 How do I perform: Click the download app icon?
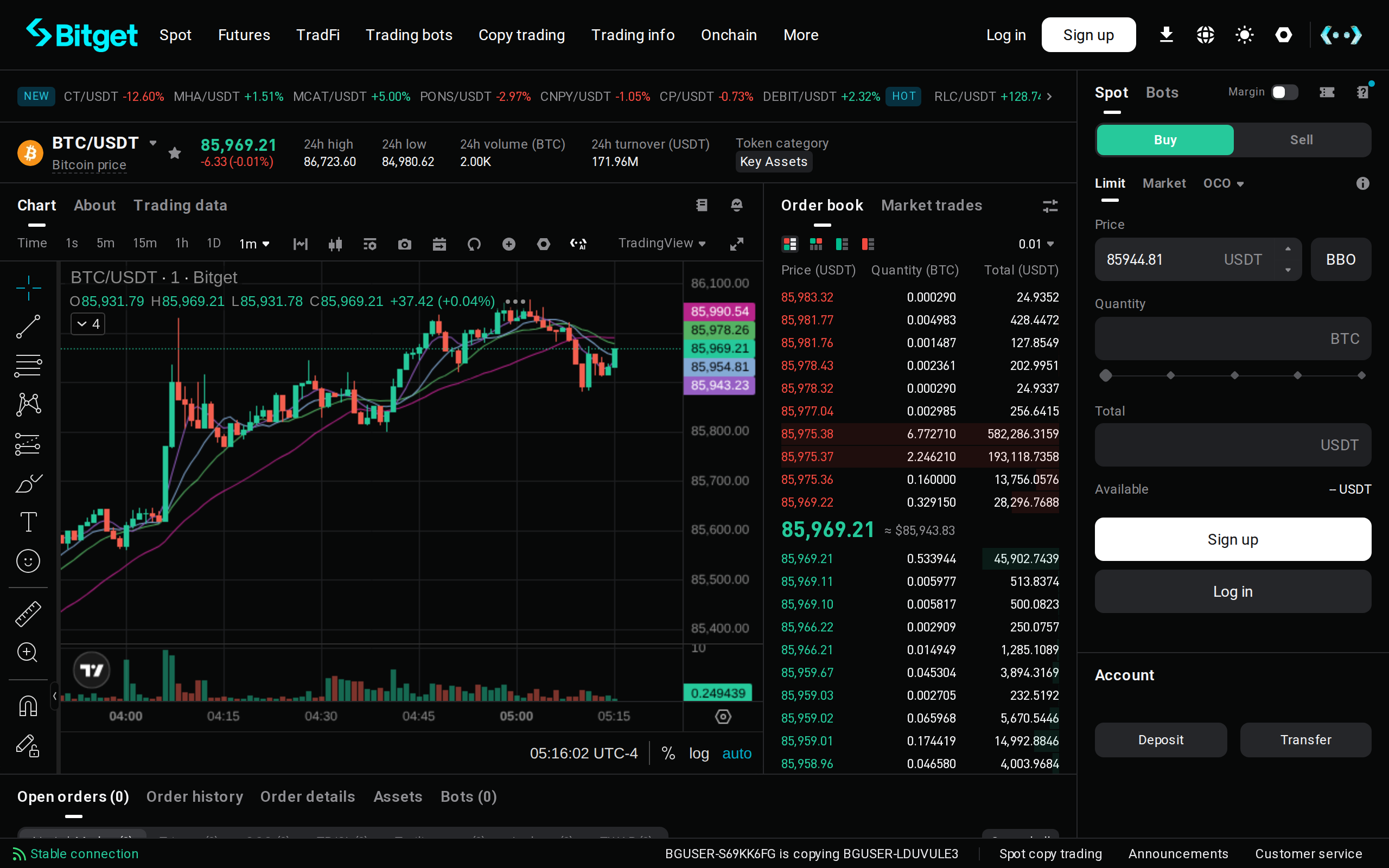tap(1165, 35)
